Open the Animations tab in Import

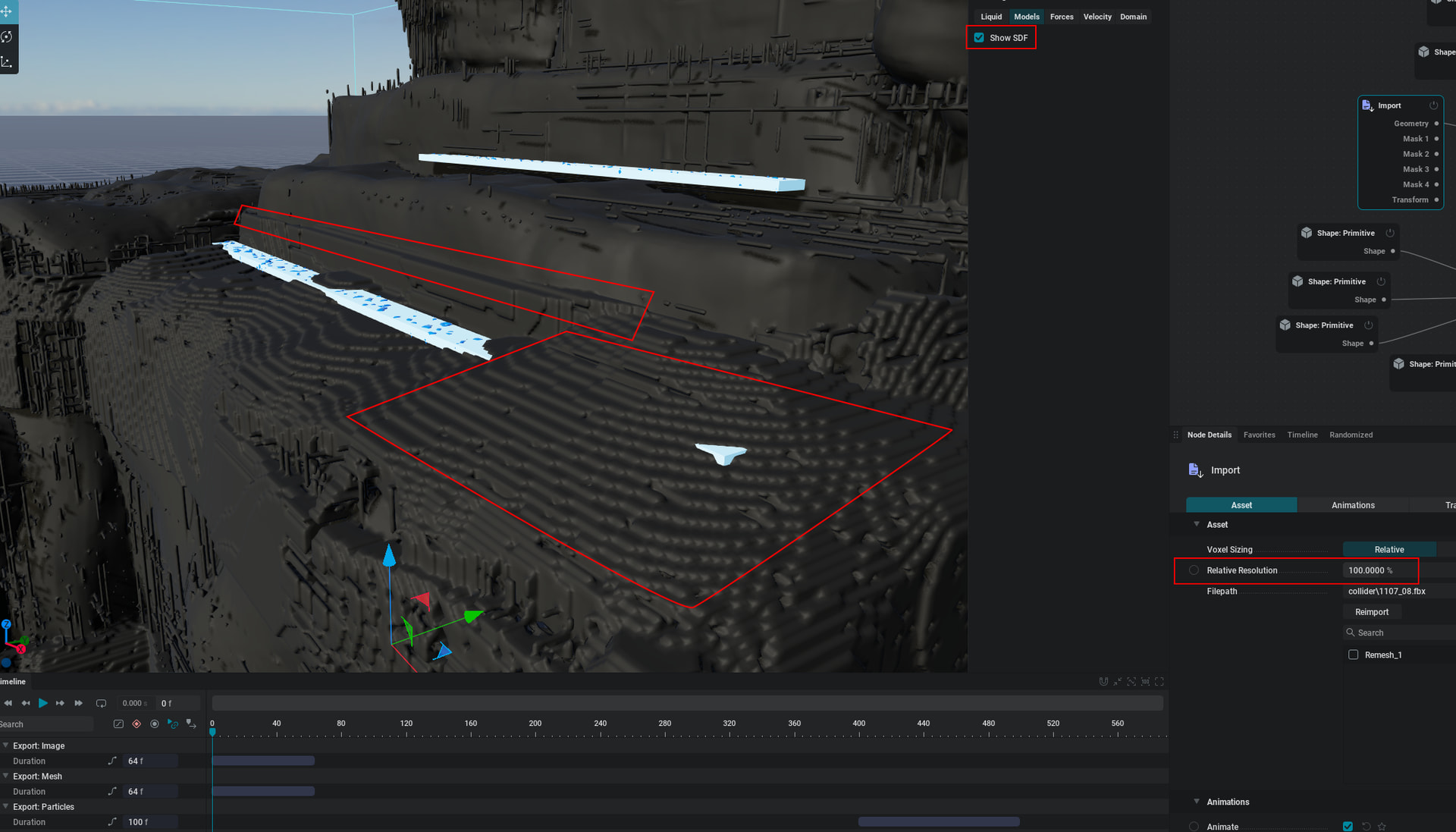coord(1352,505)
